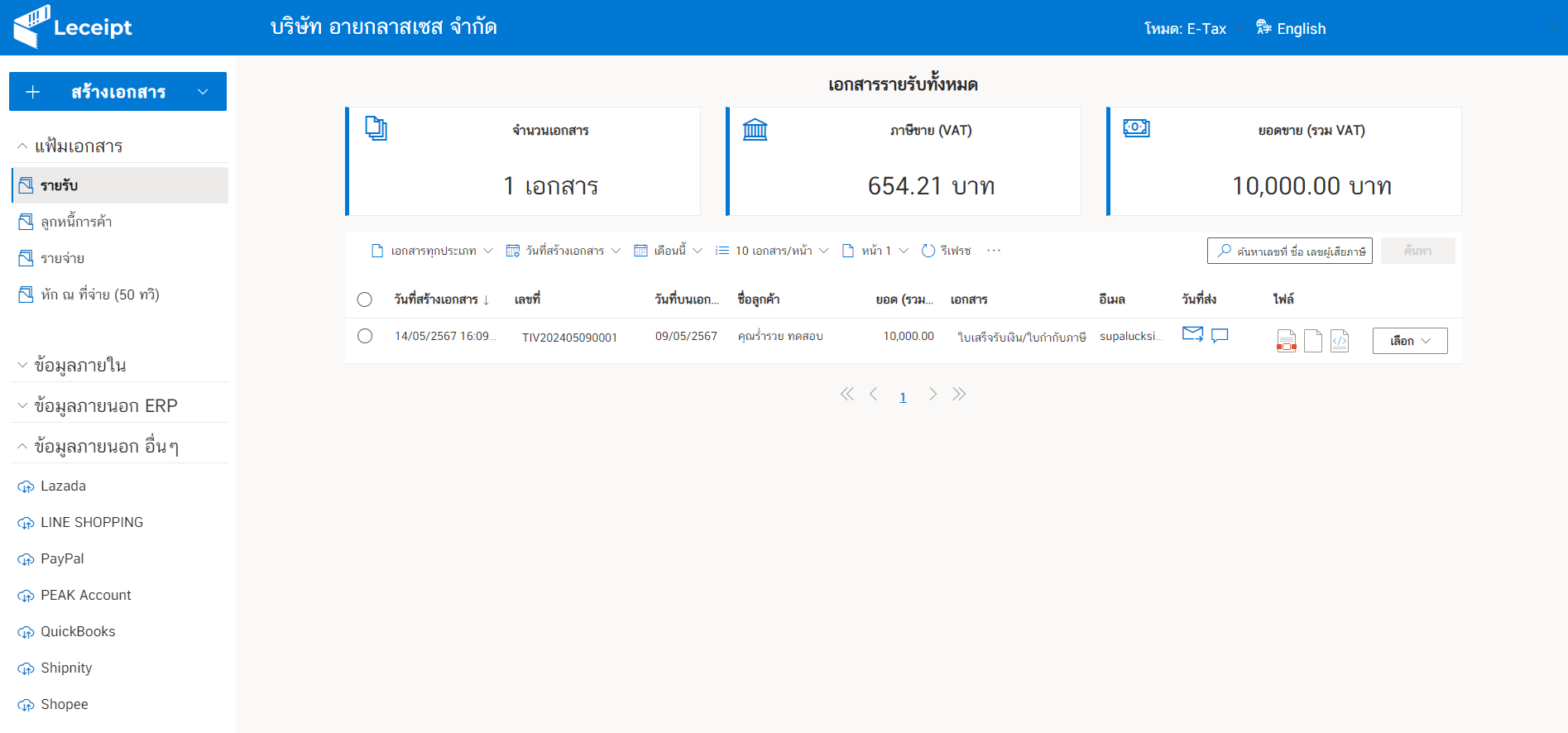1568x733 pixels.
Task: Click the รีเฟรช refresh icon
Action: pyautogui.click(x=928, y=251)
